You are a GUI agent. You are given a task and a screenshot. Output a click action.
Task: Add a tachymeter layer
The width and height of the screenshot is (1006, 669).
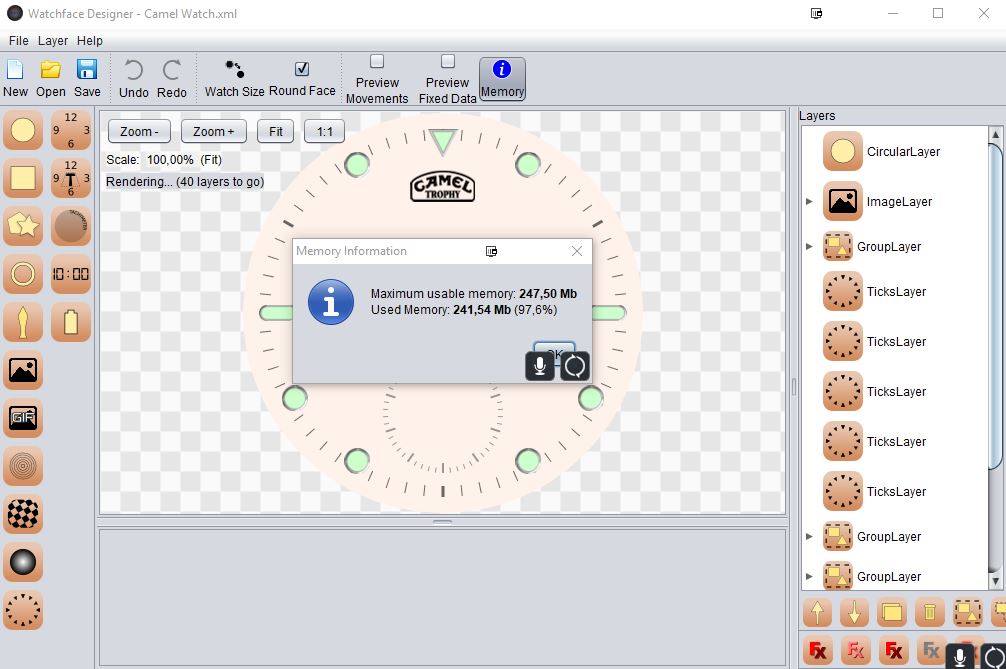click(71, 226)
